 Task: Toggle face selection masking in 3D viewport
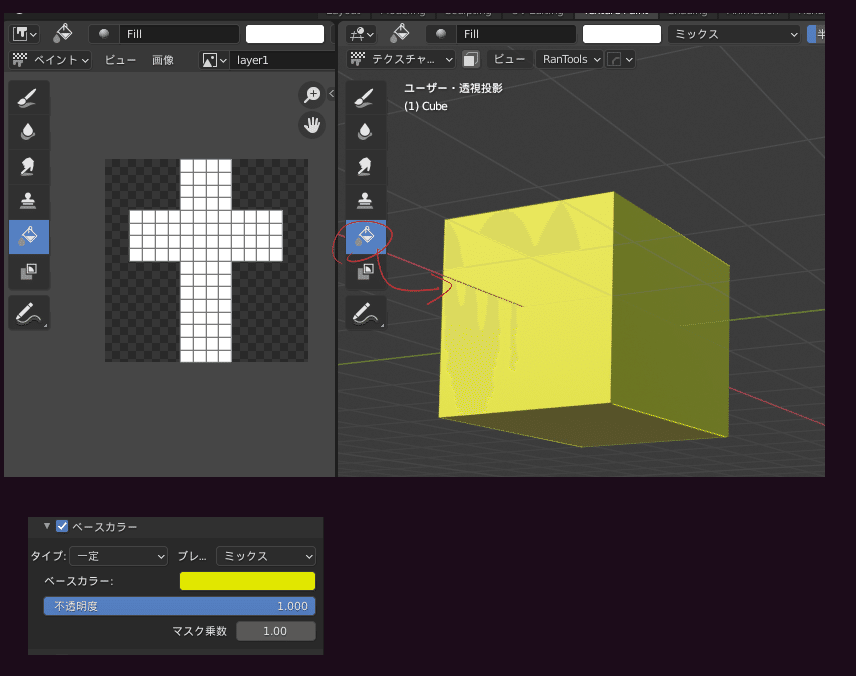pos(471,59)
